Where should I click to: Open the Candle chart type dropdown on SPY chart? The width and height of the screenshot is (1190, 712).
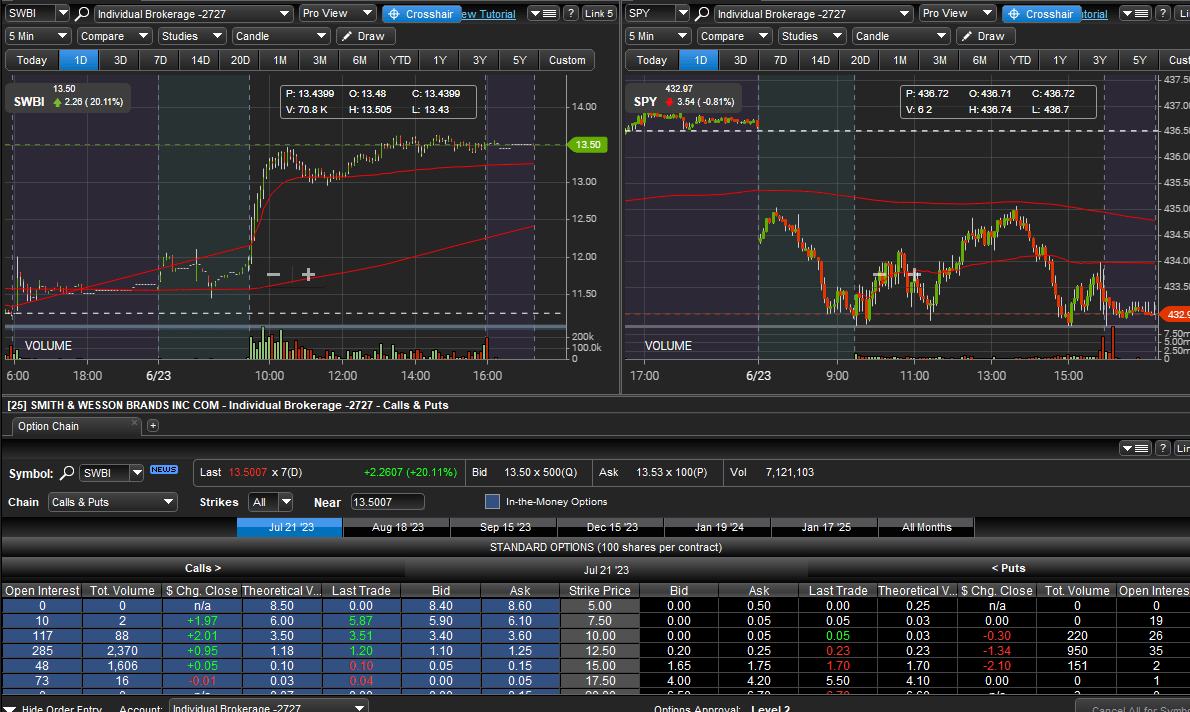point(901,36)
